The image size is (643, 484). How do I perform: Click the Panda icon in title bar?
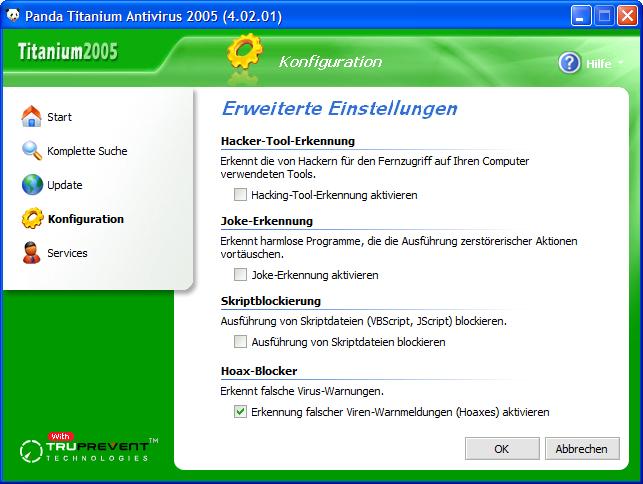coord(12,16)
